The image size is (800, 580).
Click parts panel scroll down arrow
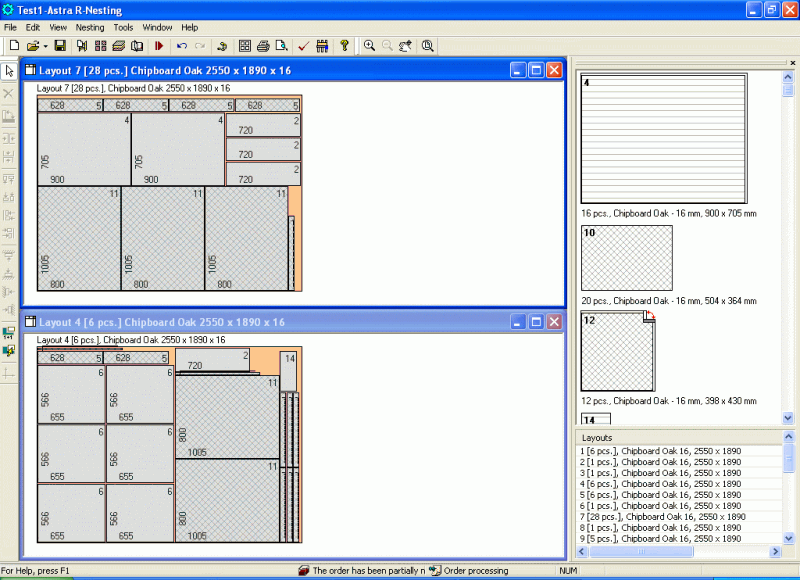click(787, 418)
